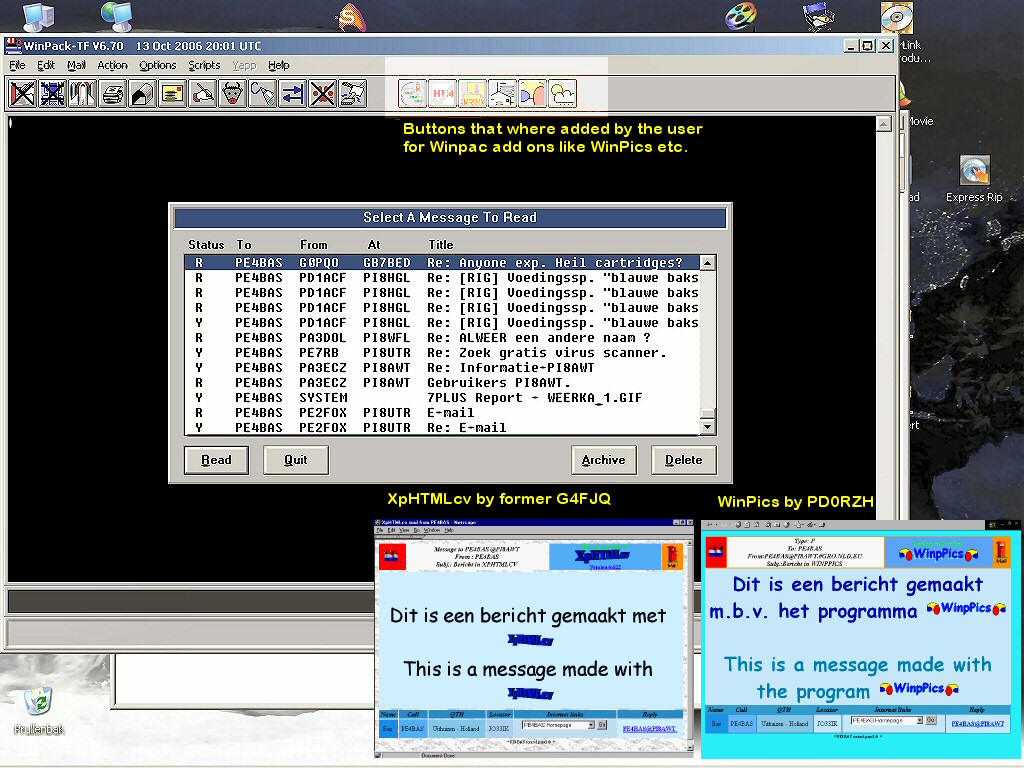Click terminal window scroll-up arrow
The height and width of the screenshot is (768, 1024).
point(883,123)
